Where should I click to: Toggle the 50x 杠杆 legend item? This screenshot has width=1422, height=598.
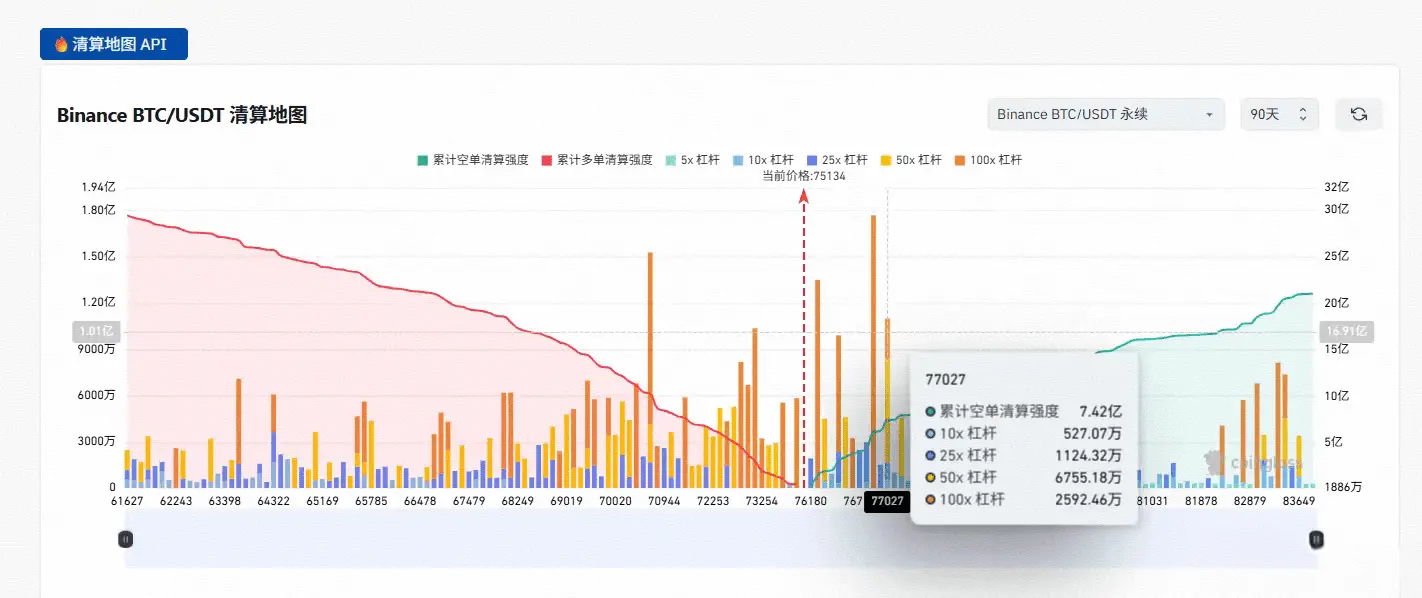pyautogui.click(x=911, y=160)
